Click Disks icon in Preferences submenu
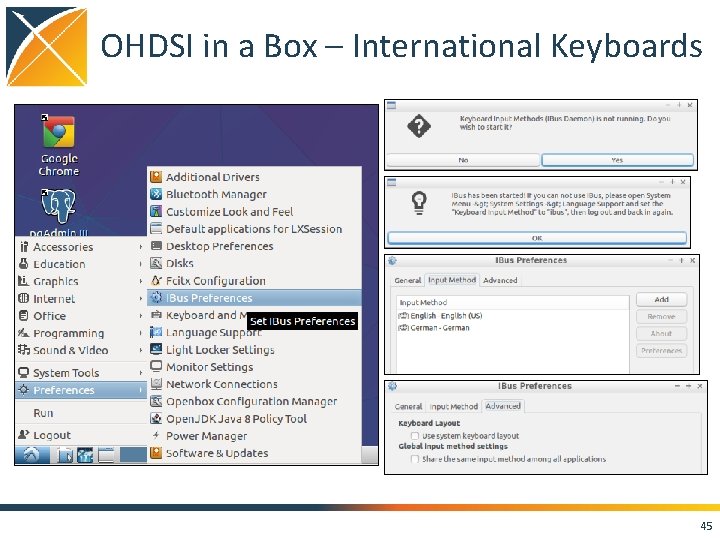This screenshot has width=720, height=540. [156, 263]
